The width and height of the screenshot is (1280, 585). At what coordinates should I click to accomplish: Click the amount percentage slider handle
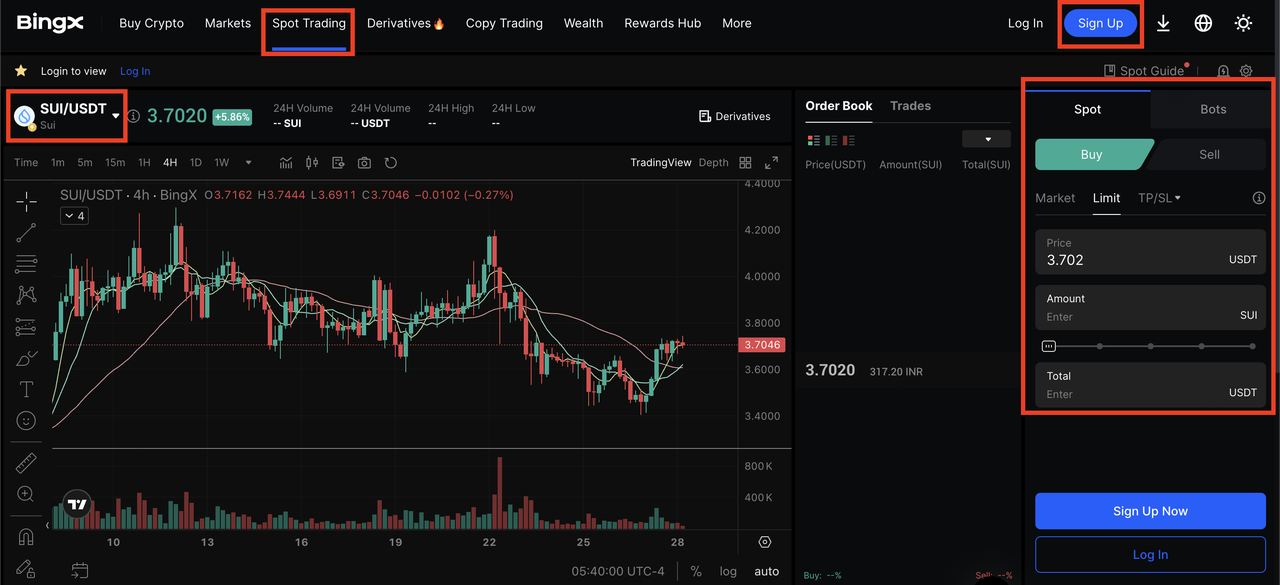pos(1048,346)
